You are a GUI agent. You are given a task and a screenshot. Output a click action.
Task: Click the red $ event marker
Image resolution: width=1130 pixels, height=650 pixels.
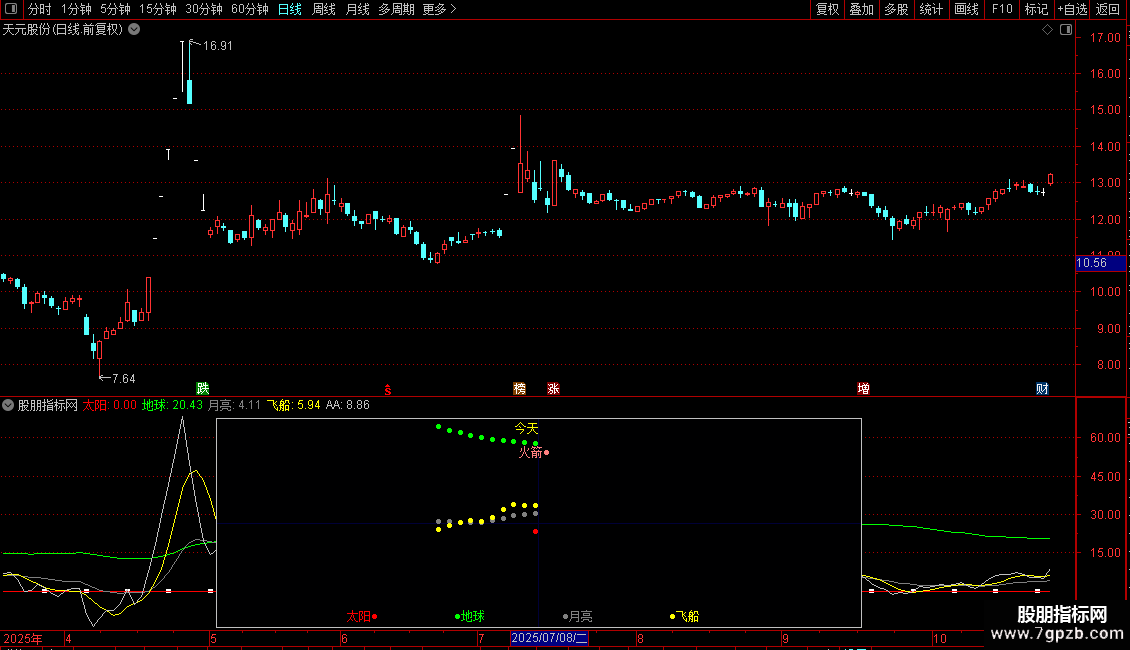tap(387, 389)
